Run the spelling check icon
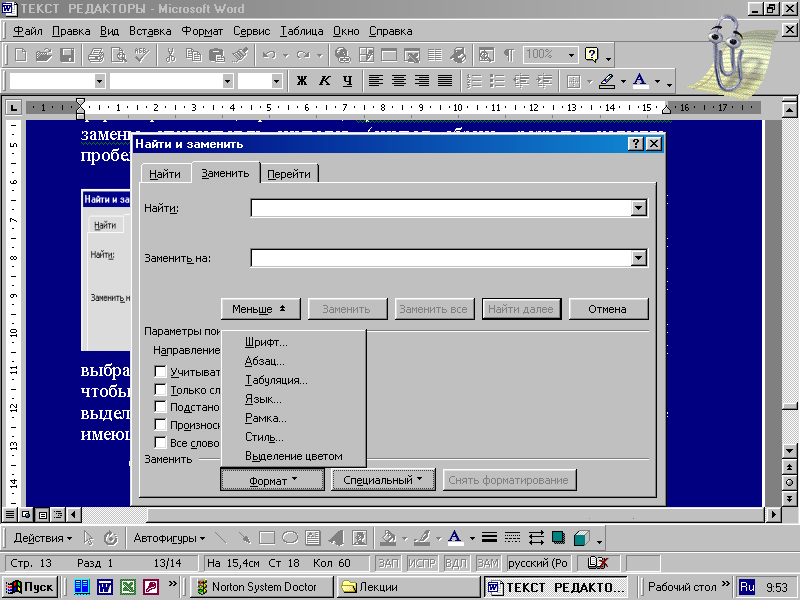 click(x=142, y=55)
